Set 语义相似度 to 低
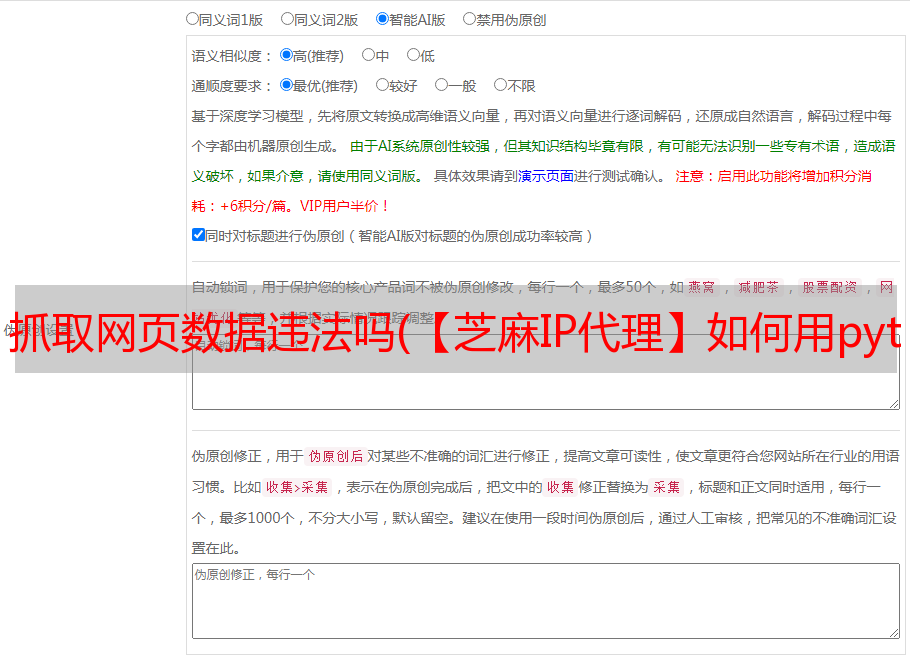Image resolution: width=911 pixels, height=658 pixels. pyautogui.click(x=414, y=55)
